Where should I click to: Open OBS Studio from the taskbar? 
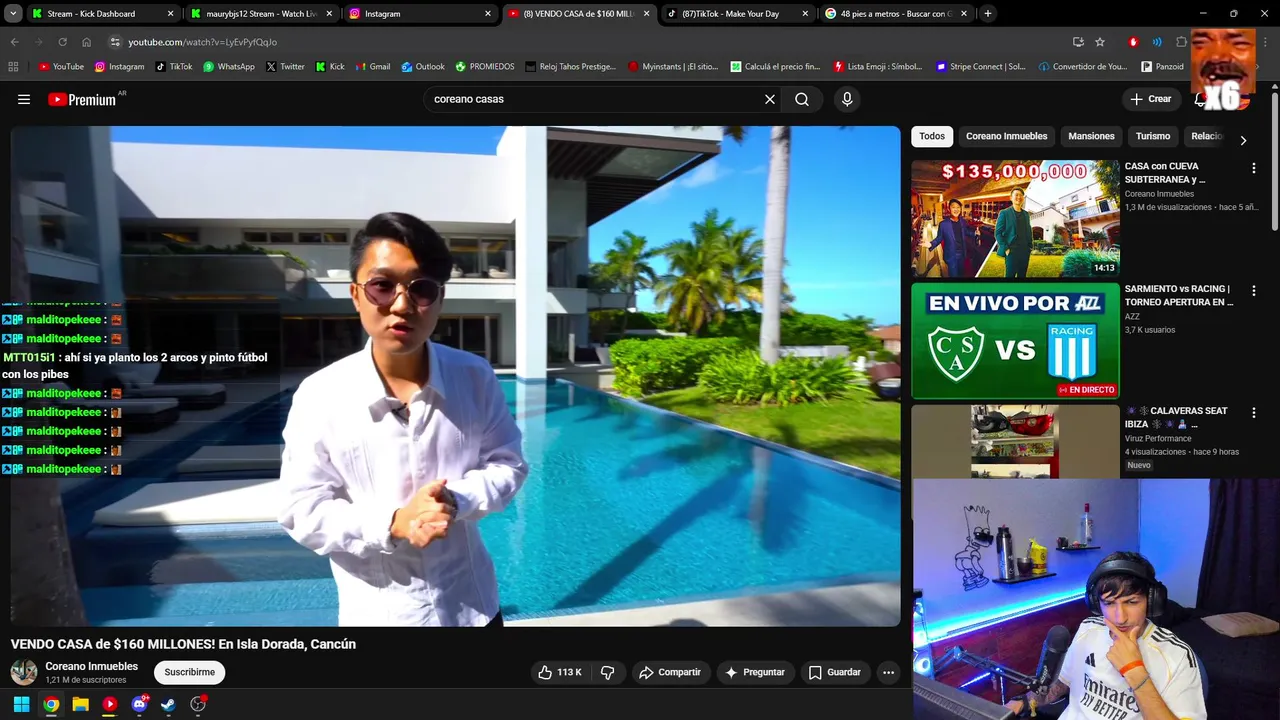point(198,704)
